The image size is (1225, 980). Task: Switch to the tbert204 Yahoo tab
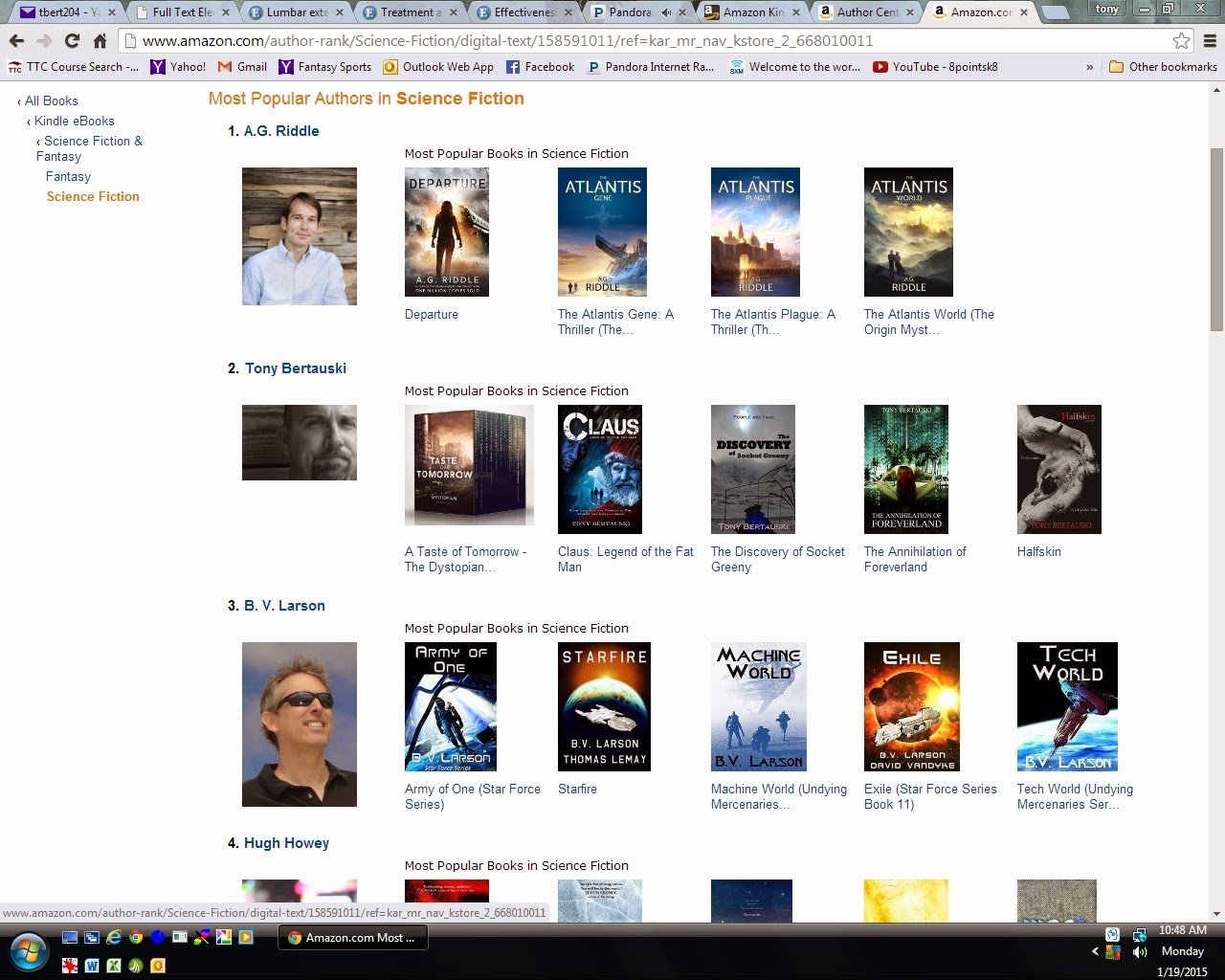(x=65, y=12)
